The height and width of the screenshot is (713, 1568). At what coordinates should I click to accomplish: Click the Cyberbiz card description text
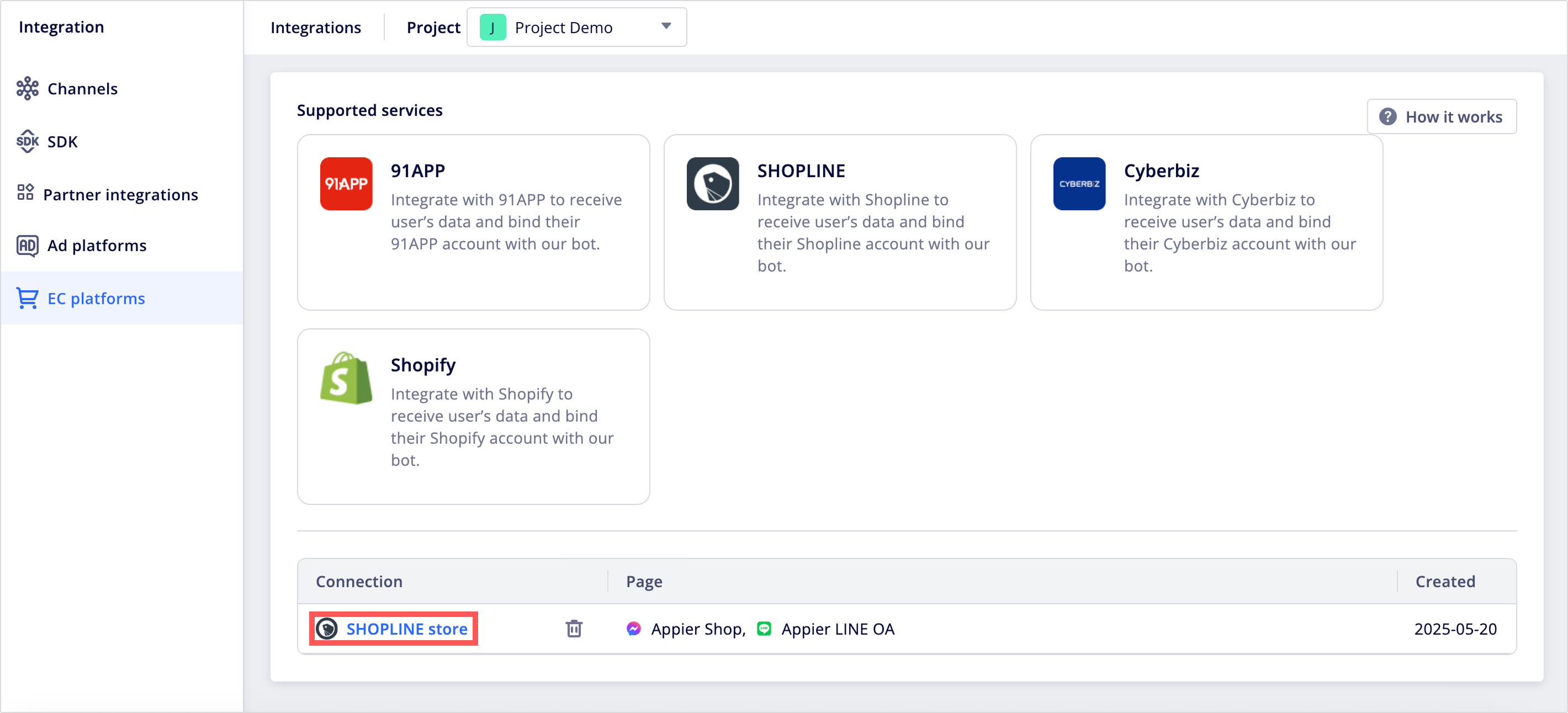(x=1239, y=232)
